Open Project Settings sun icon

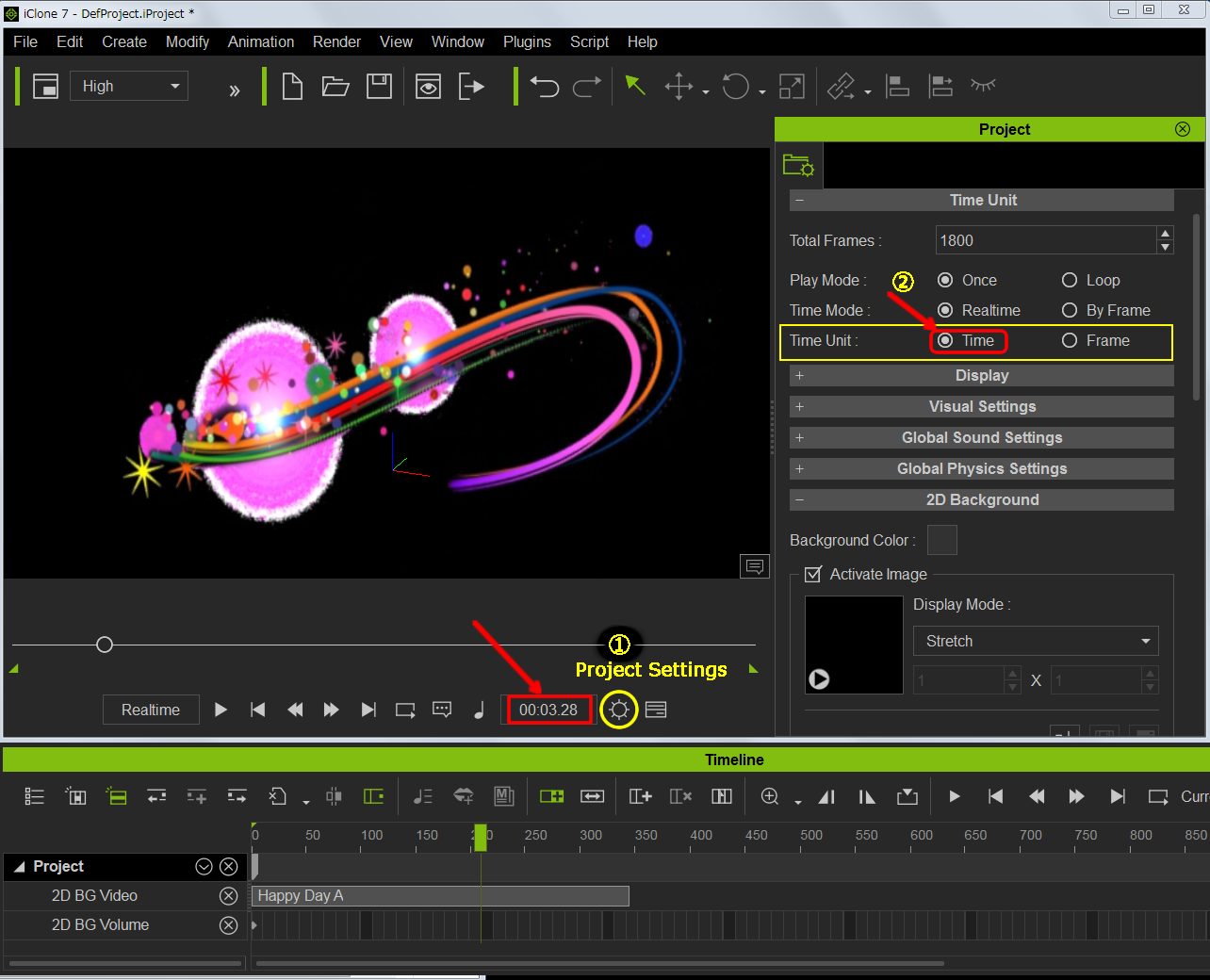[x=619, y=710]
